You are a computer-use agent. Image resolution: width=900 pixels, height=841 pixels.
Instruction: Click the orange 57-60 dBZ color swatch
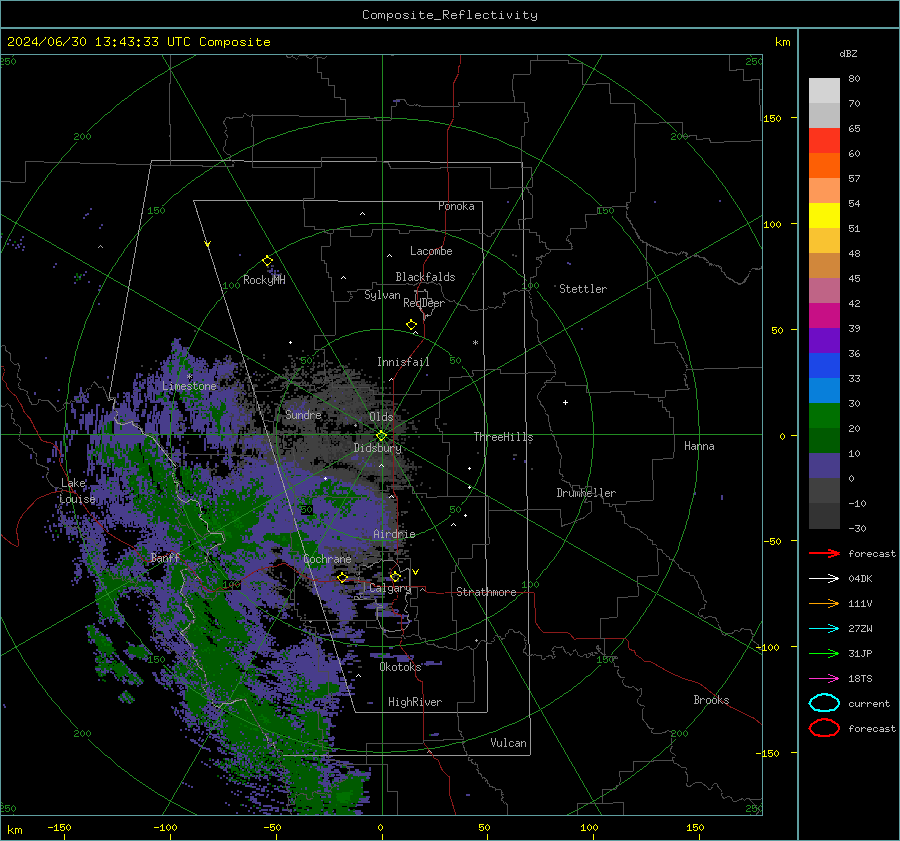point(824,166)
